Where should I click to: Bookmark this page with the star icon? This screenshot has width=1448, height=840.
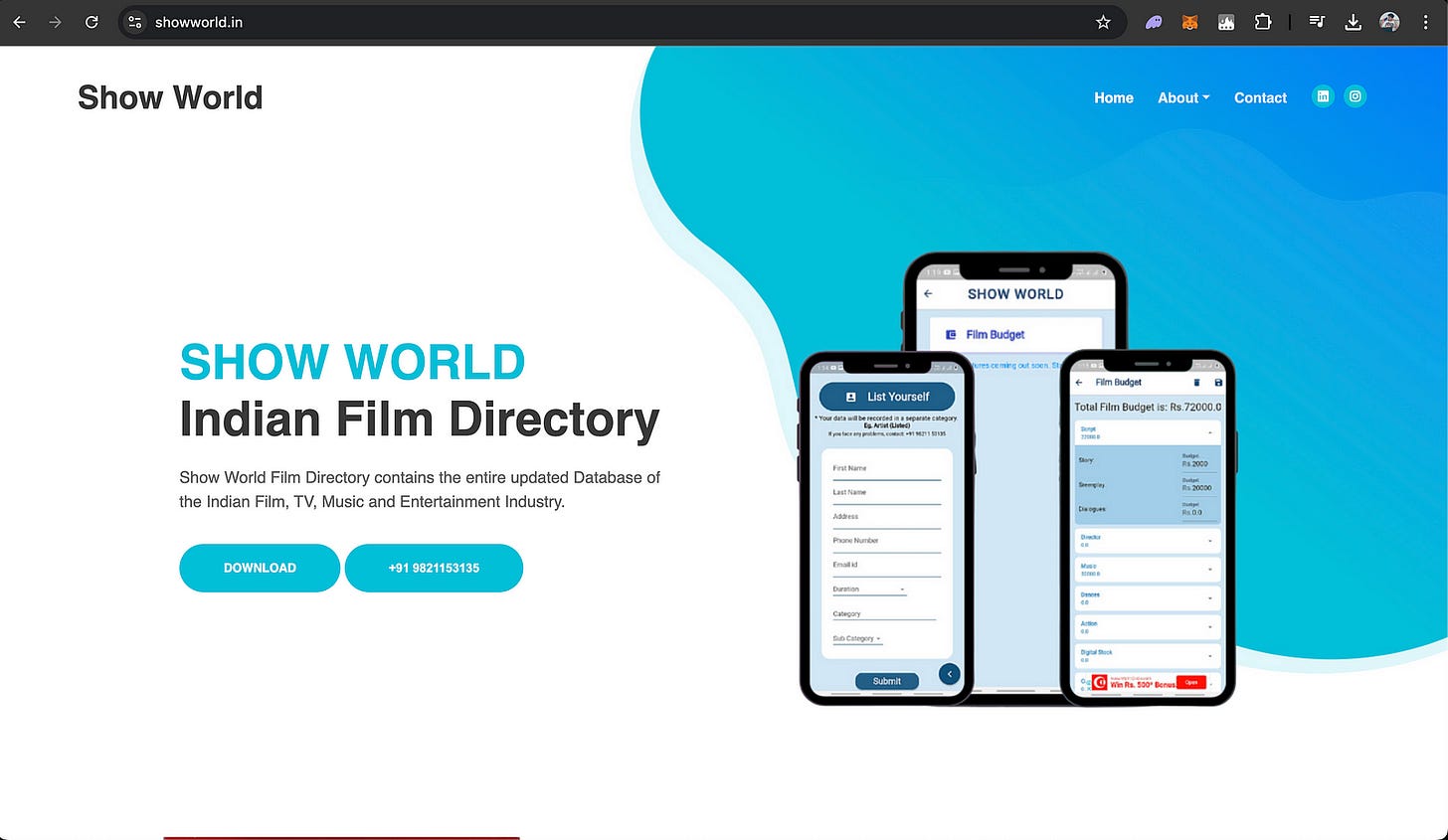1103,22
